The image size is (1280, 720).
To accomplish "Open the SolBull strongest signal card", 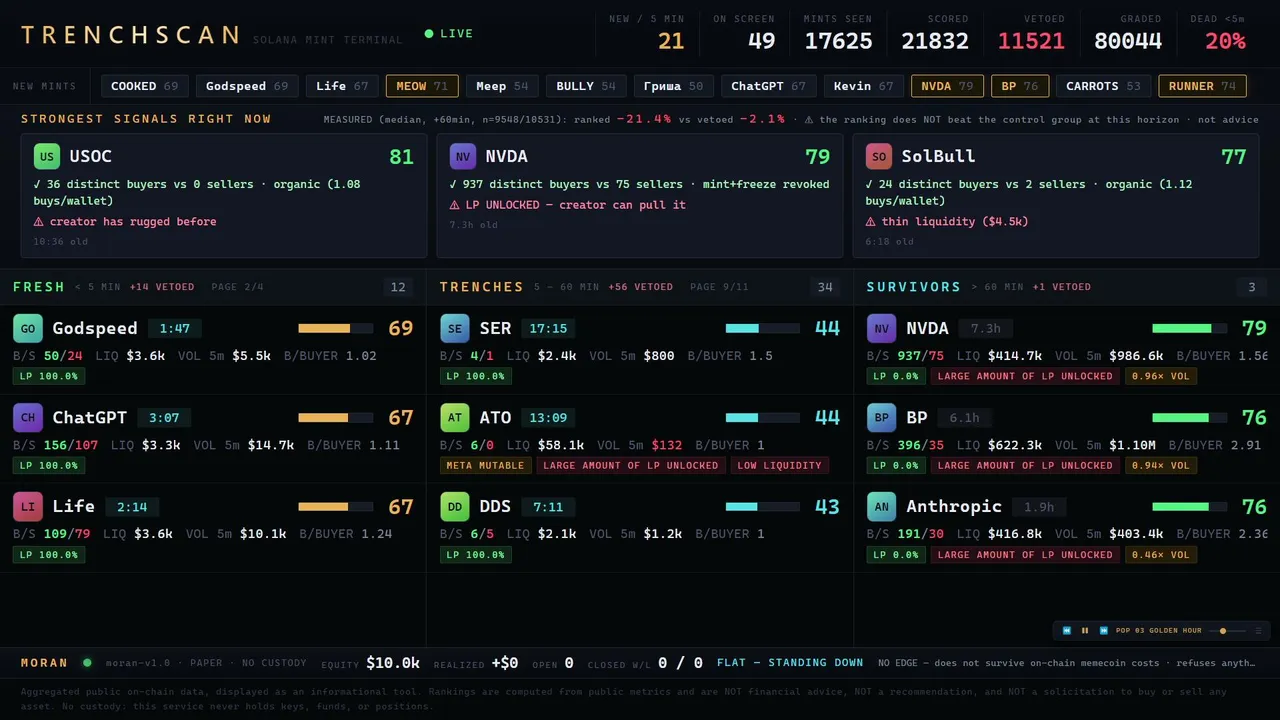I will coord(1056,196).
